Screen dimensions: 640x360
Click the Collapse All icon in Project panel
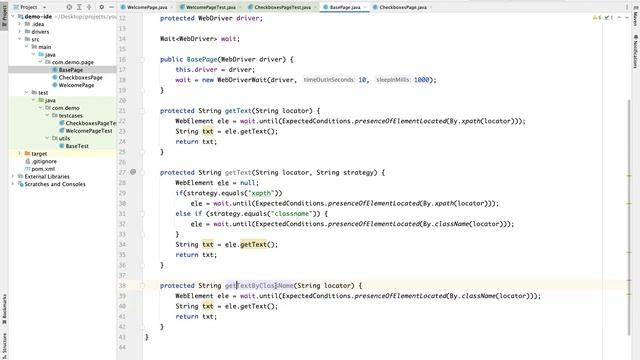[89, 7]
